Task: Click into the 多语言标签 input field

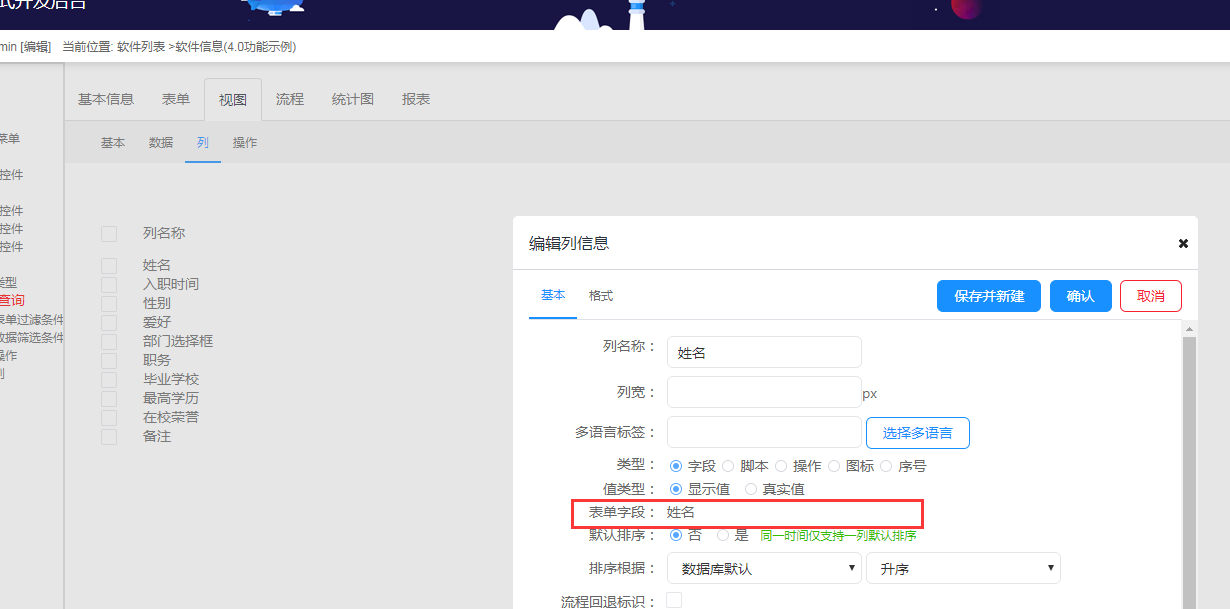Action: coord(764,432)
